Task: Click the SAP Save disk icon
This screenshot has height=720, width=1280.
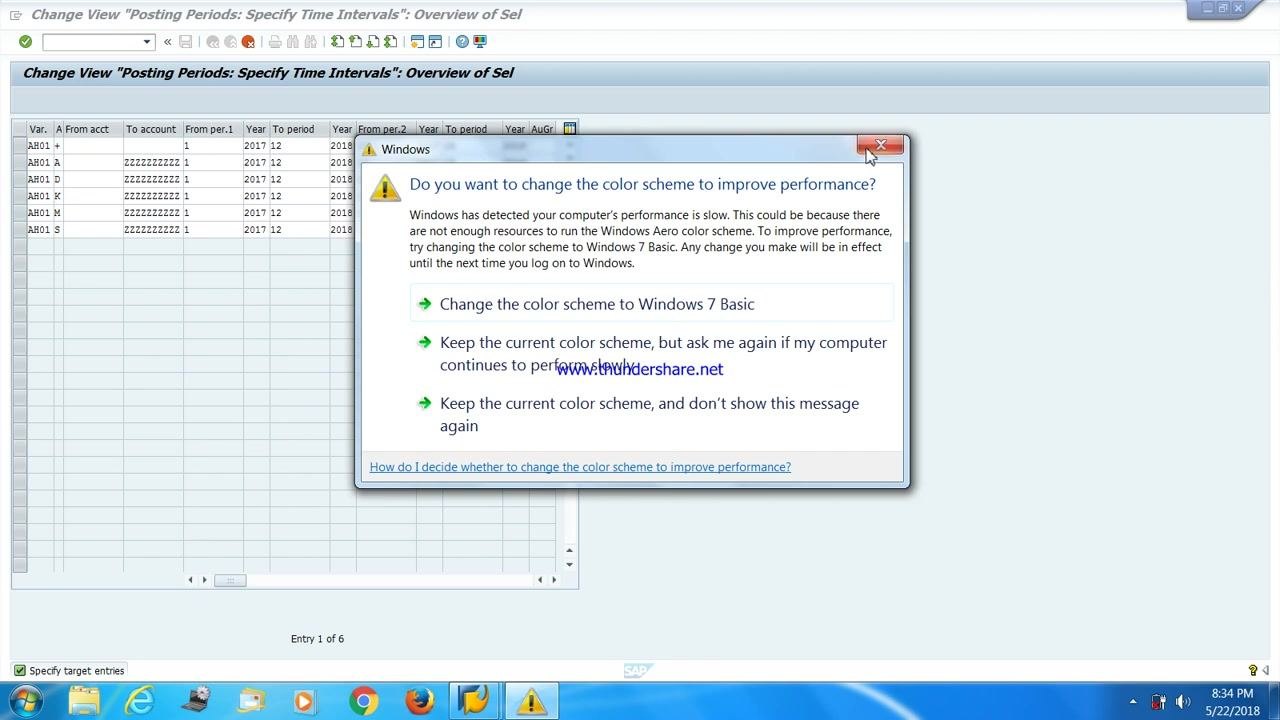Action: pyautogui.click(x=185, y=41)
